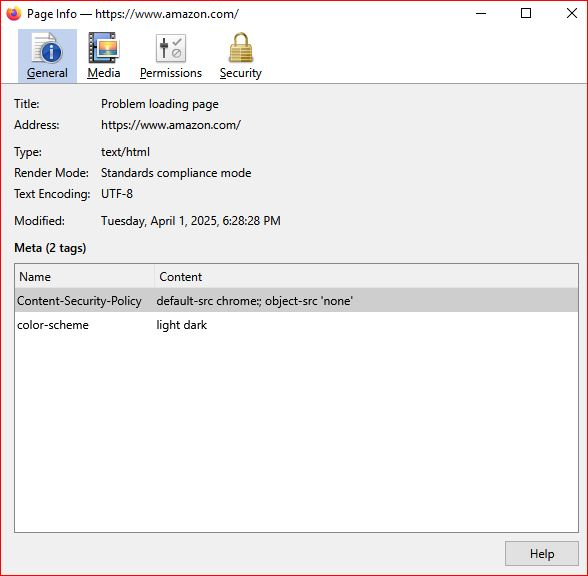The height and width of the screenshot is (576, 588).
Task: Click the Title field 'Problem loading page'
Action: (160, 104)
